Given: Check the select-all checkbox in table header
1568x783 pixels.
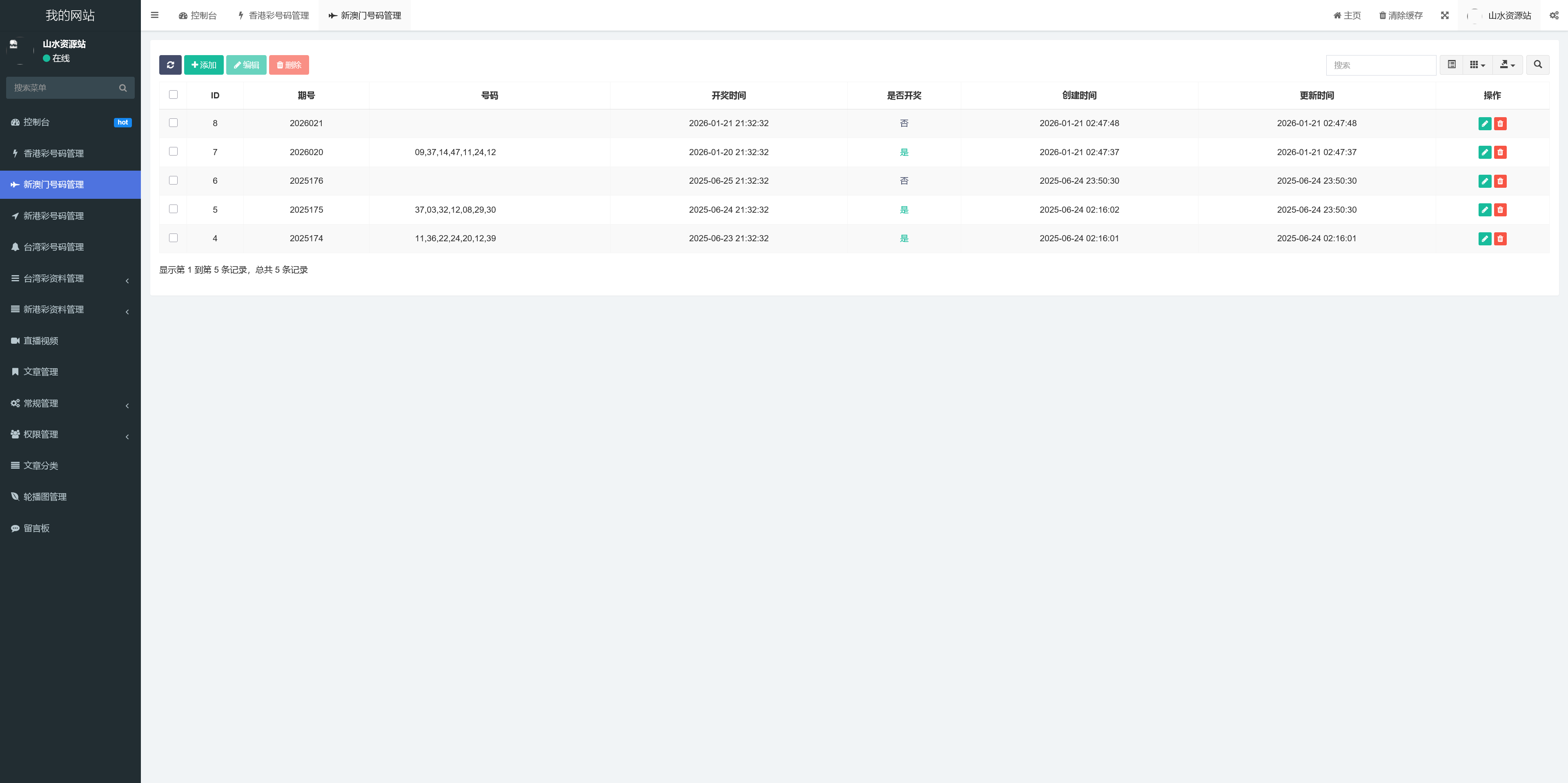Looking at the screenshot, I should point(174,95).
